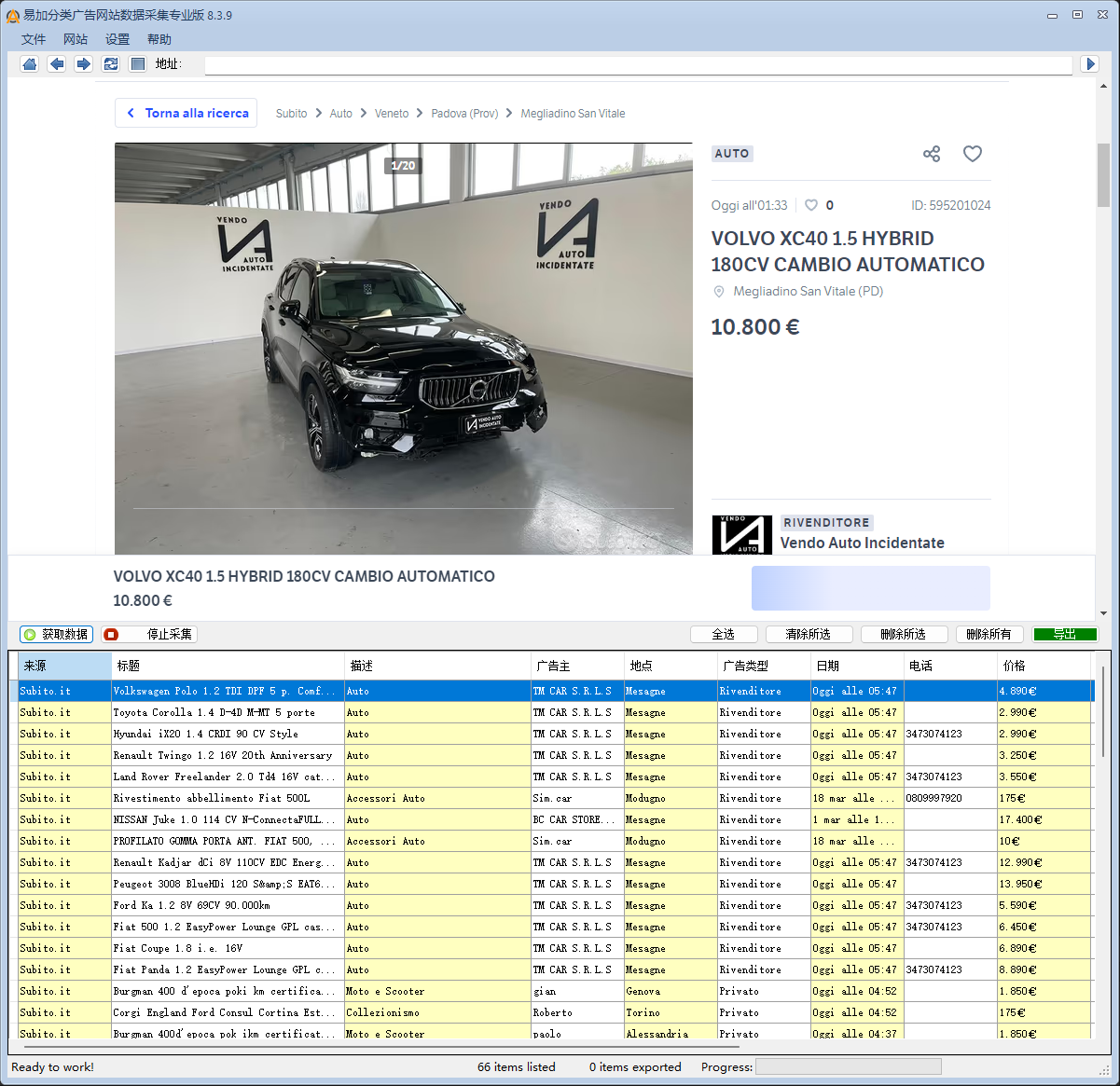
Task: Stop page loading with the square icon
Action: [x=138, y=63]
